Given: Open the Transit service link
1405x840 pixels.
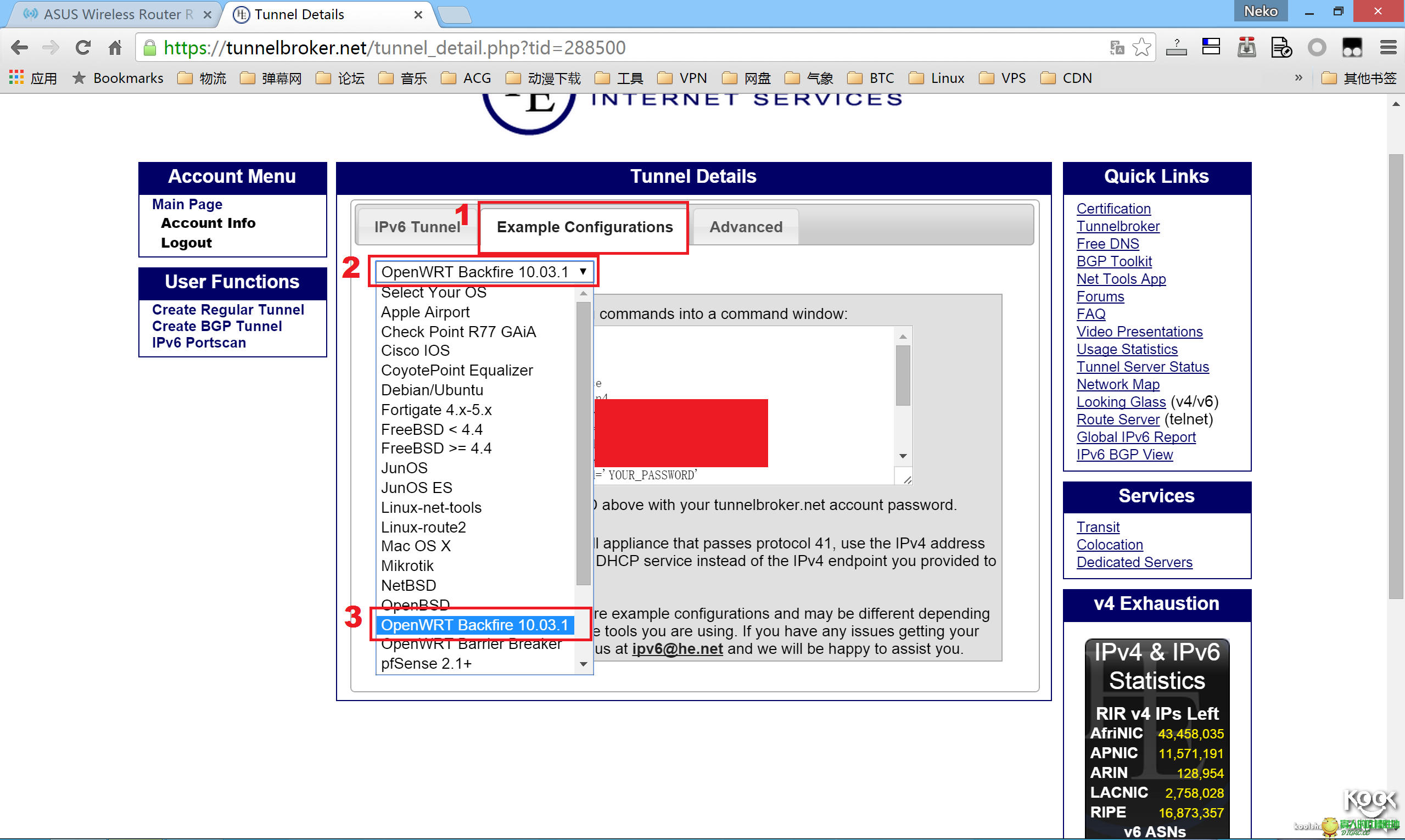Looking at the screenshot, I should tap(1098, 527).
